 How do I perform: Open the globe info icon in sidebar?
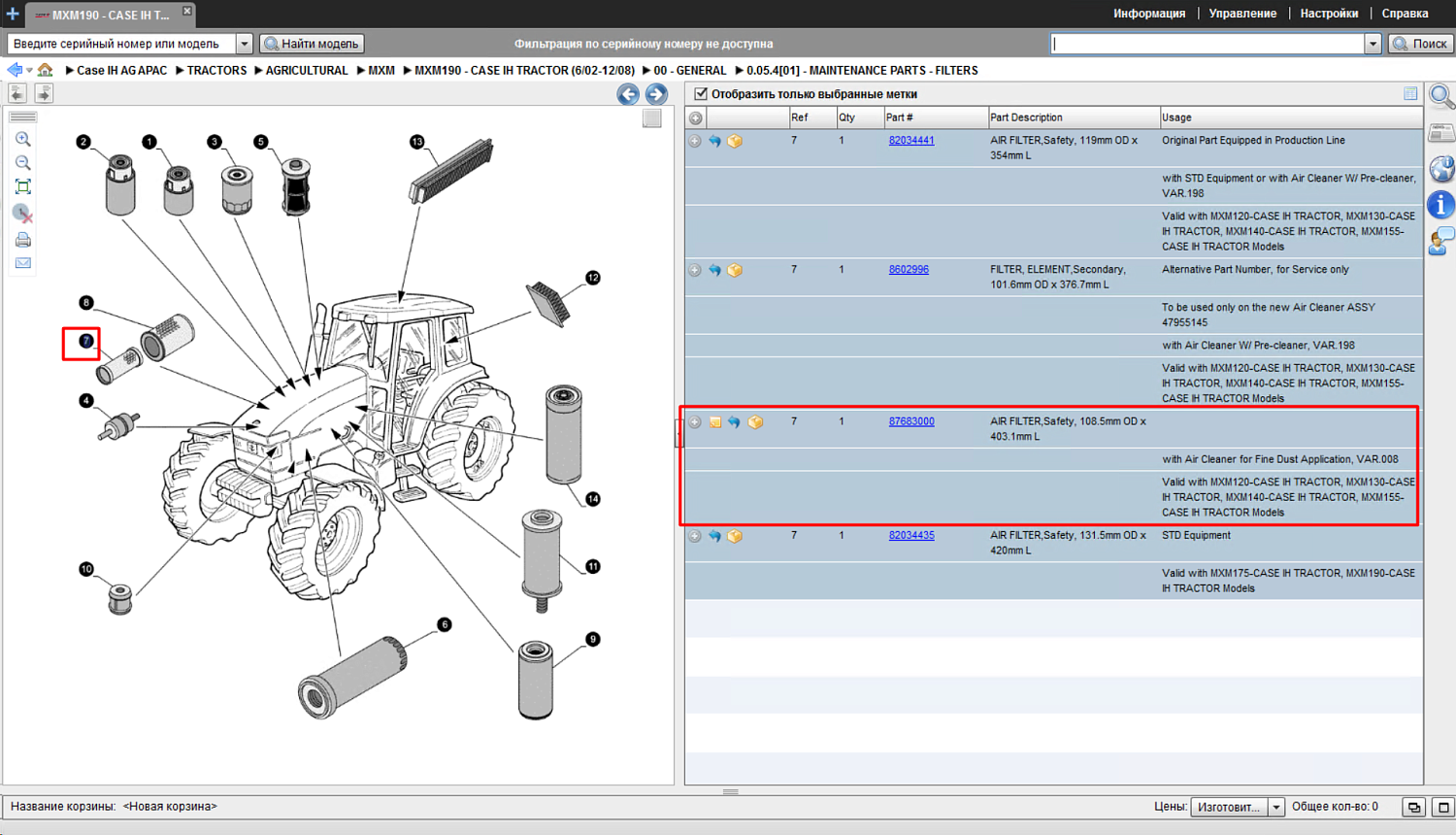tap(1441, 169)
